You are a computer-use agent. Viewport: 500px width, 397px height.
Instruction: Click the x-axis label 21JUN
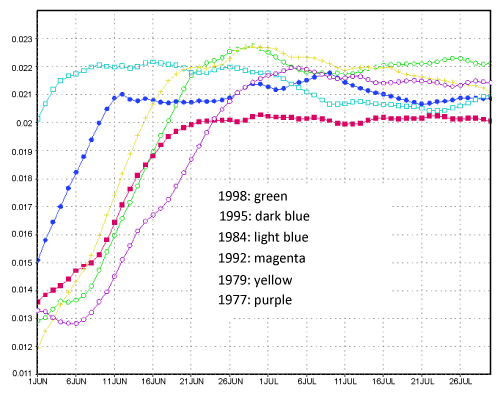click(x=192, y=381)
